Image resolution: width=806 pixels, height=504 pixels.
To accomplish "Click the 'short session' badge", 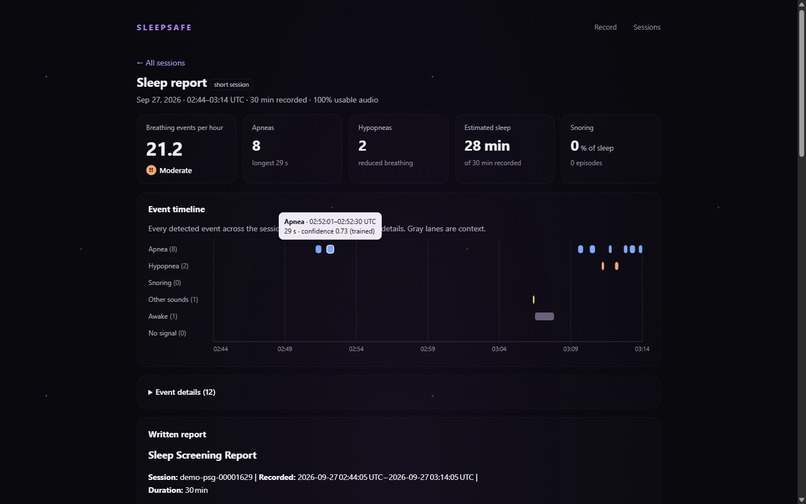I will point(231,85).
